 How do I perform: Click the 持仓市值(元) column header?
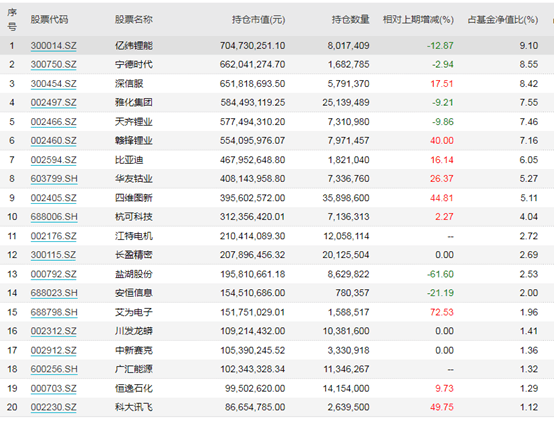pos(259,19)
